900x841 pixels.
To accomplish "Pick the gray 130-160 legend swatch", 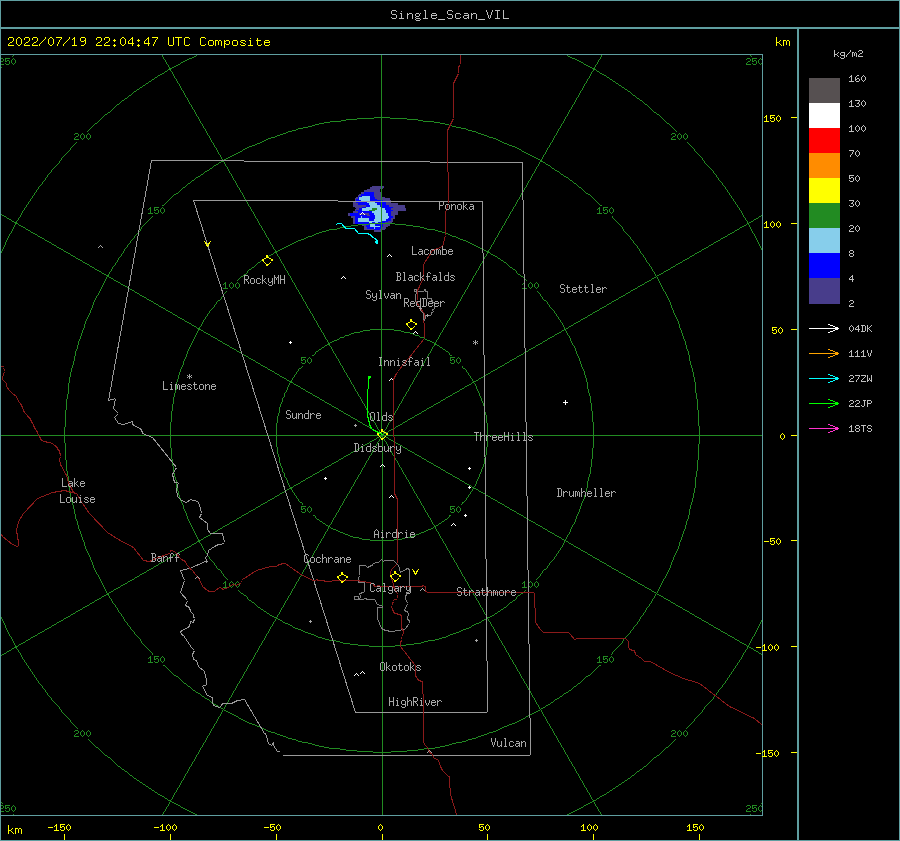I will (824, 91).
